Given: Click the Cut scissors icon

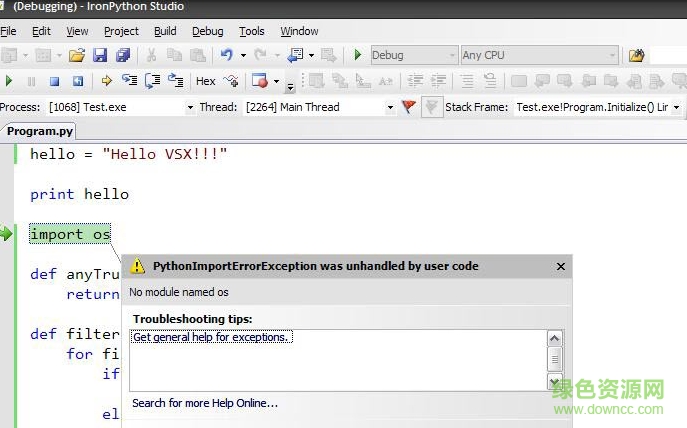Looking at the screenshot, I should click(152, 55).
